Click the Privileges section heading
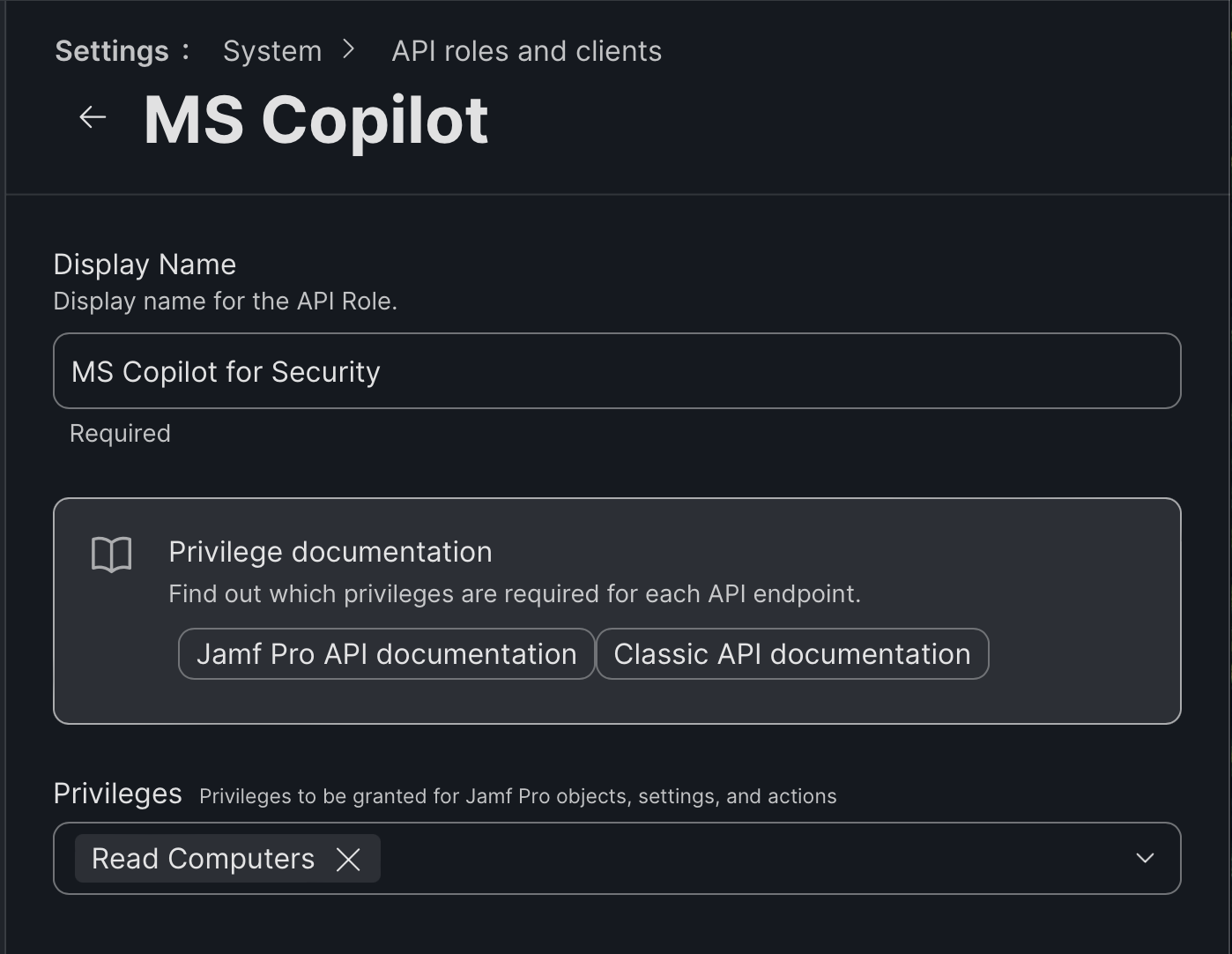Image resolution: width=1232 pixels, height=954 pixels. coord(117,793)
